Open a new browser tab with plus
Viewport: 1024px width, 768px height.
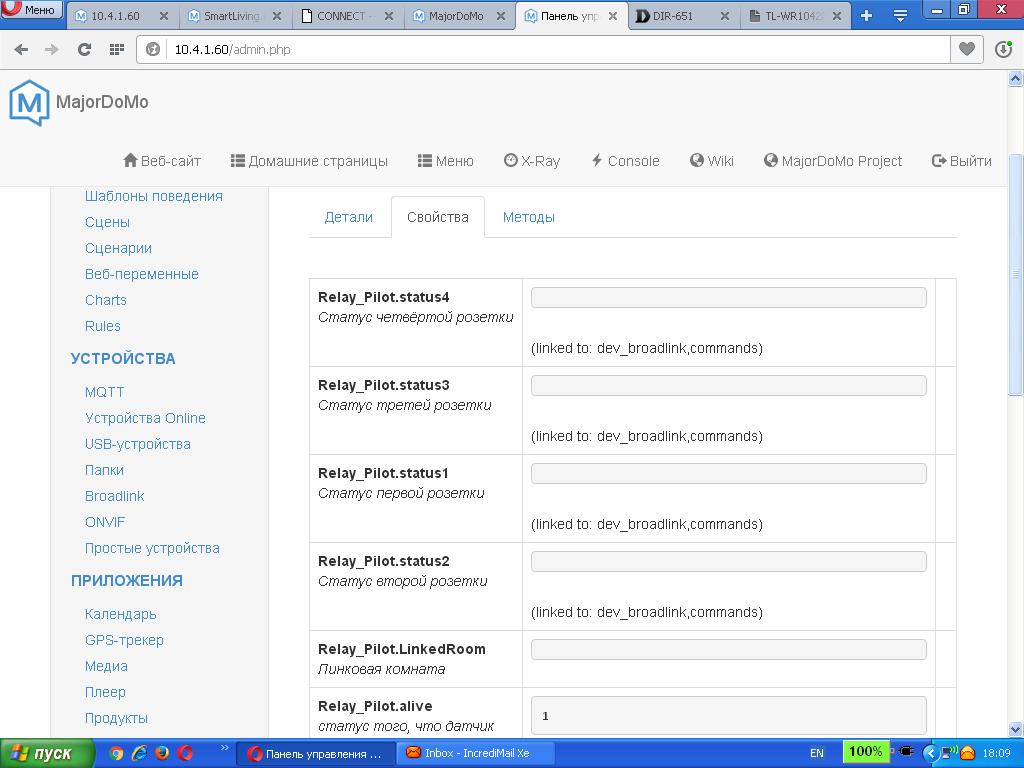click(x=866, y=15)
